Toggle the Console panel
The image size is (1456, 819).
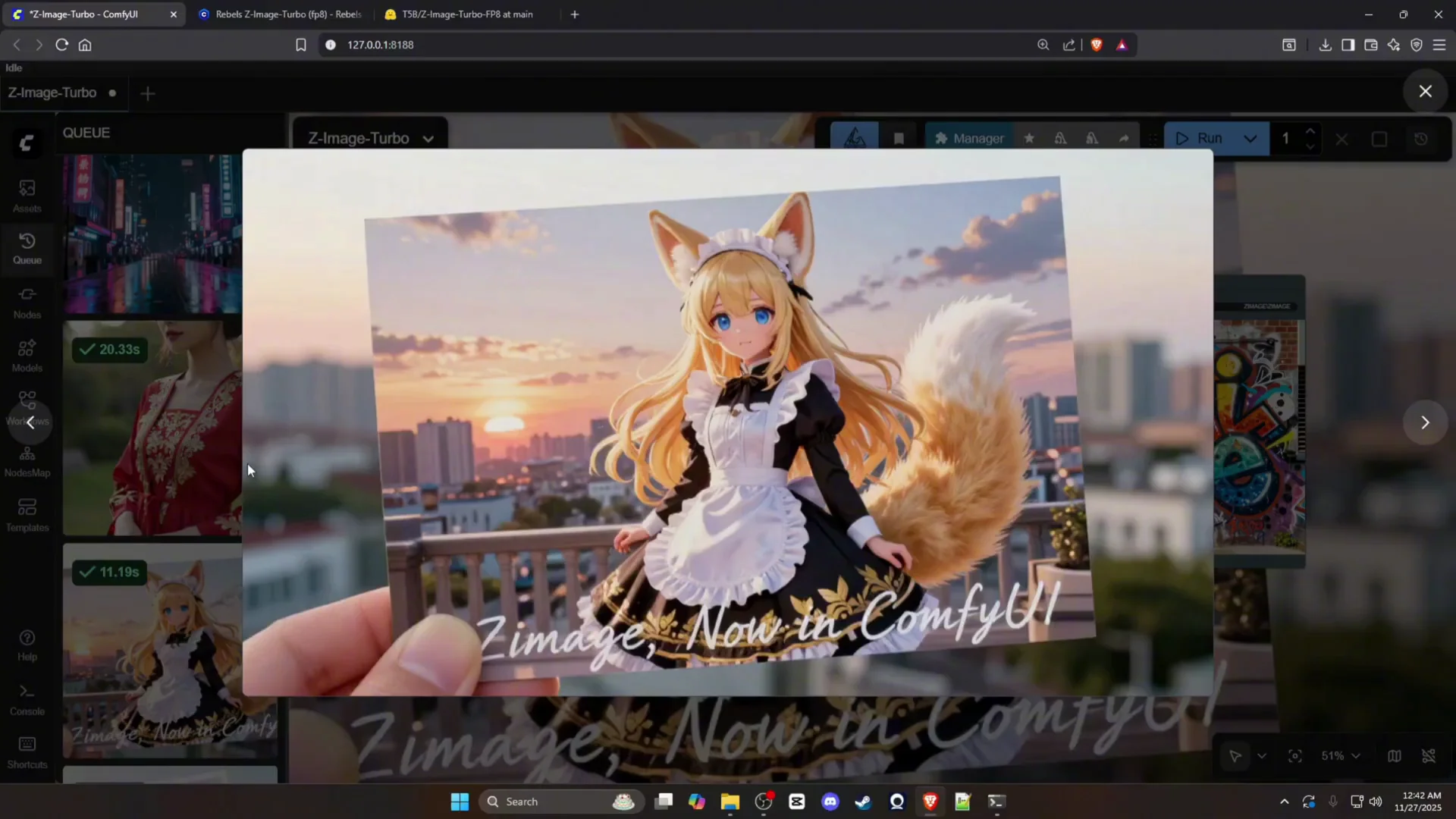tap(27, 698)
